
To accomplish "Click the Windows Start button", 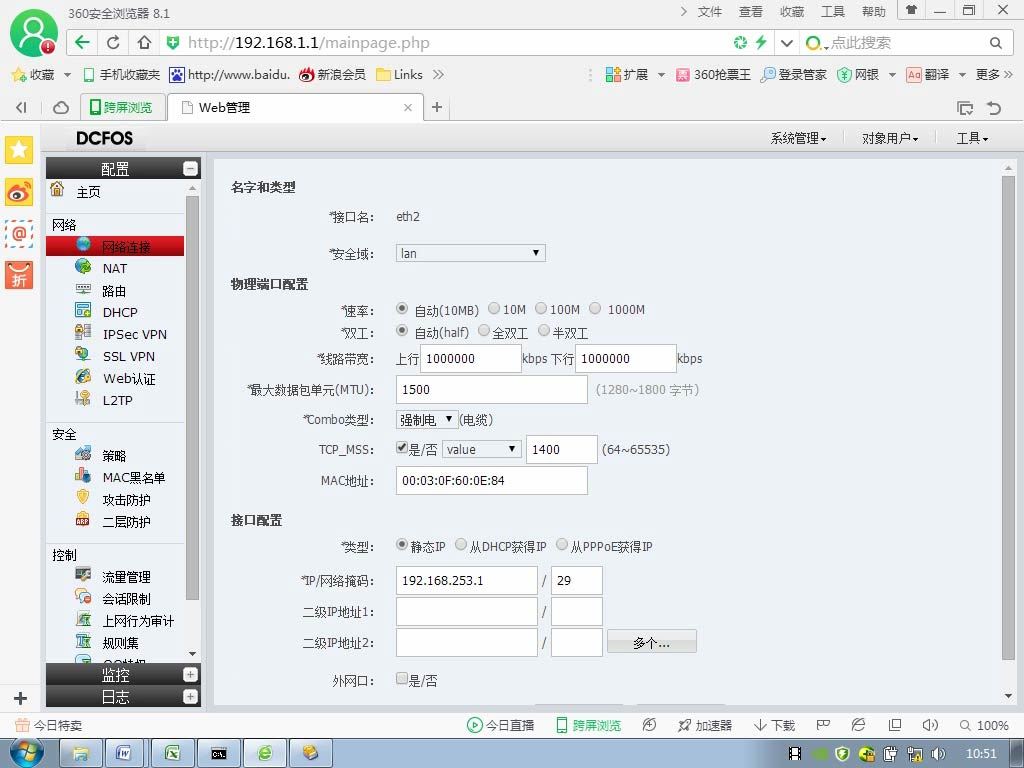I will [27, 753].
